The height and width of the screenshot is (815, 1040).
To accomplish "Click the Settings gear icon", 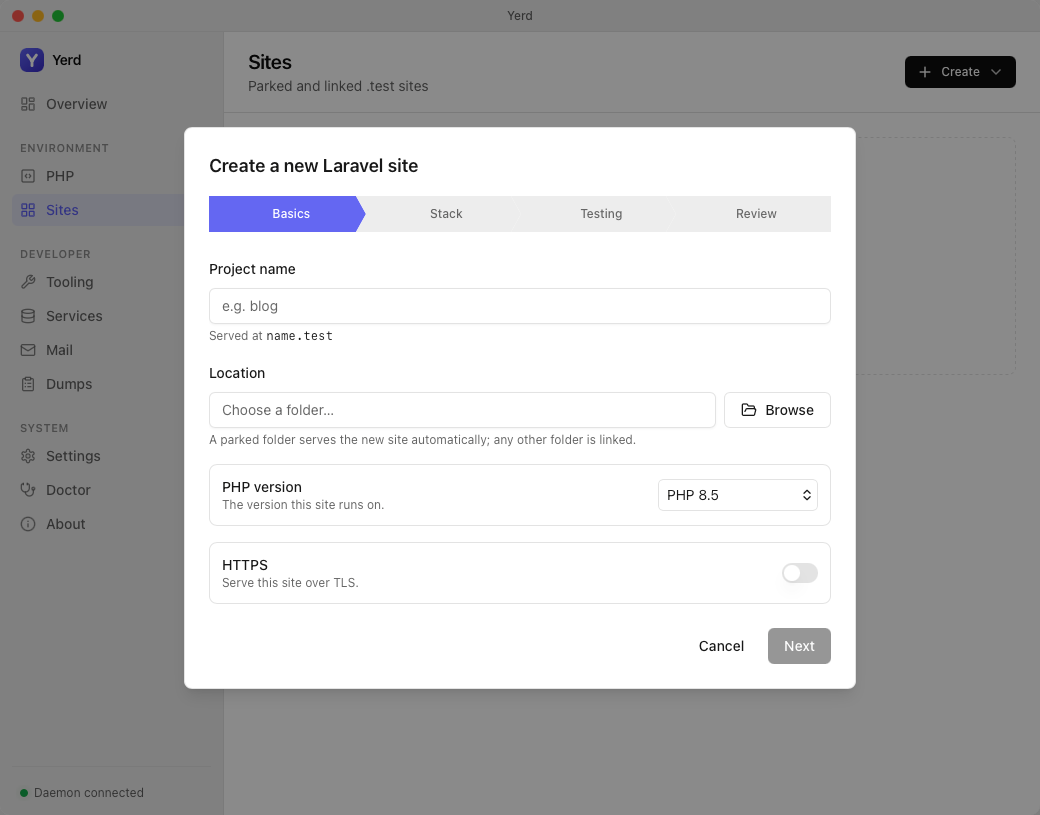I will click(x=28, y=456).
